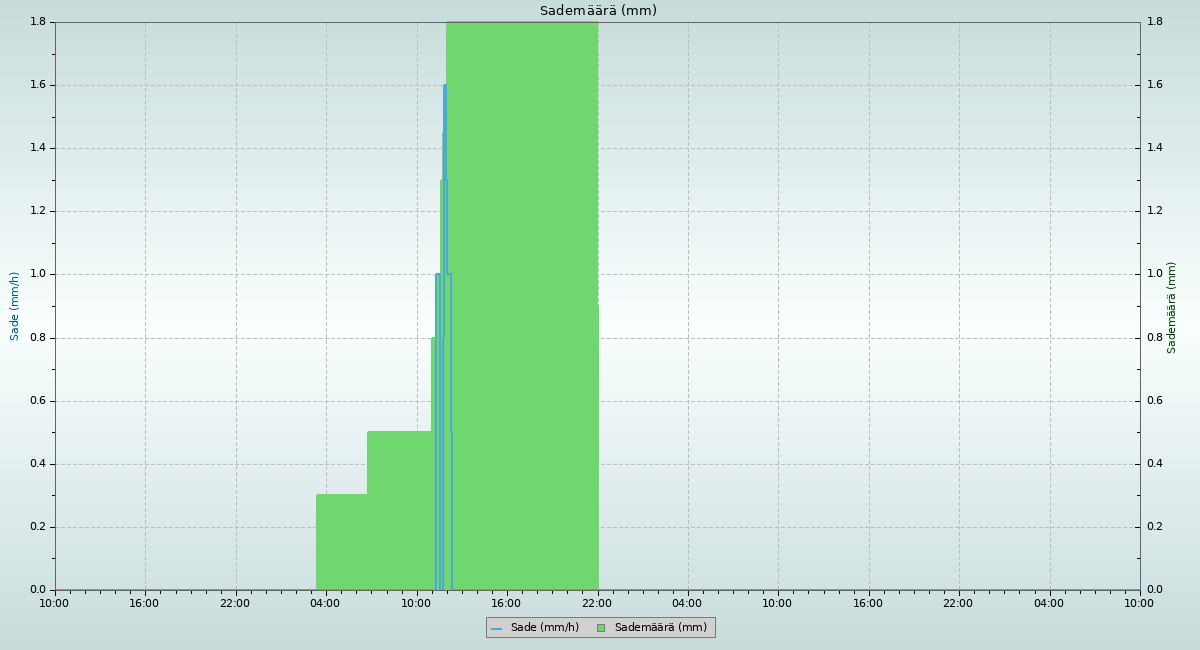Click the tall green block reaching 1.8
The image size is (1200, 650).
[x=521, y=300]
